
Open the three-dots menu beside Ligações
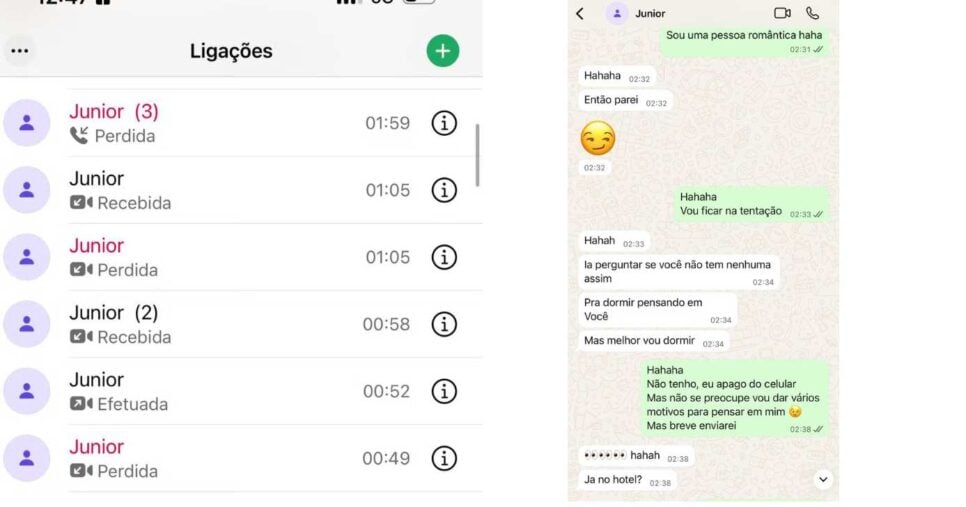point(20,51)
